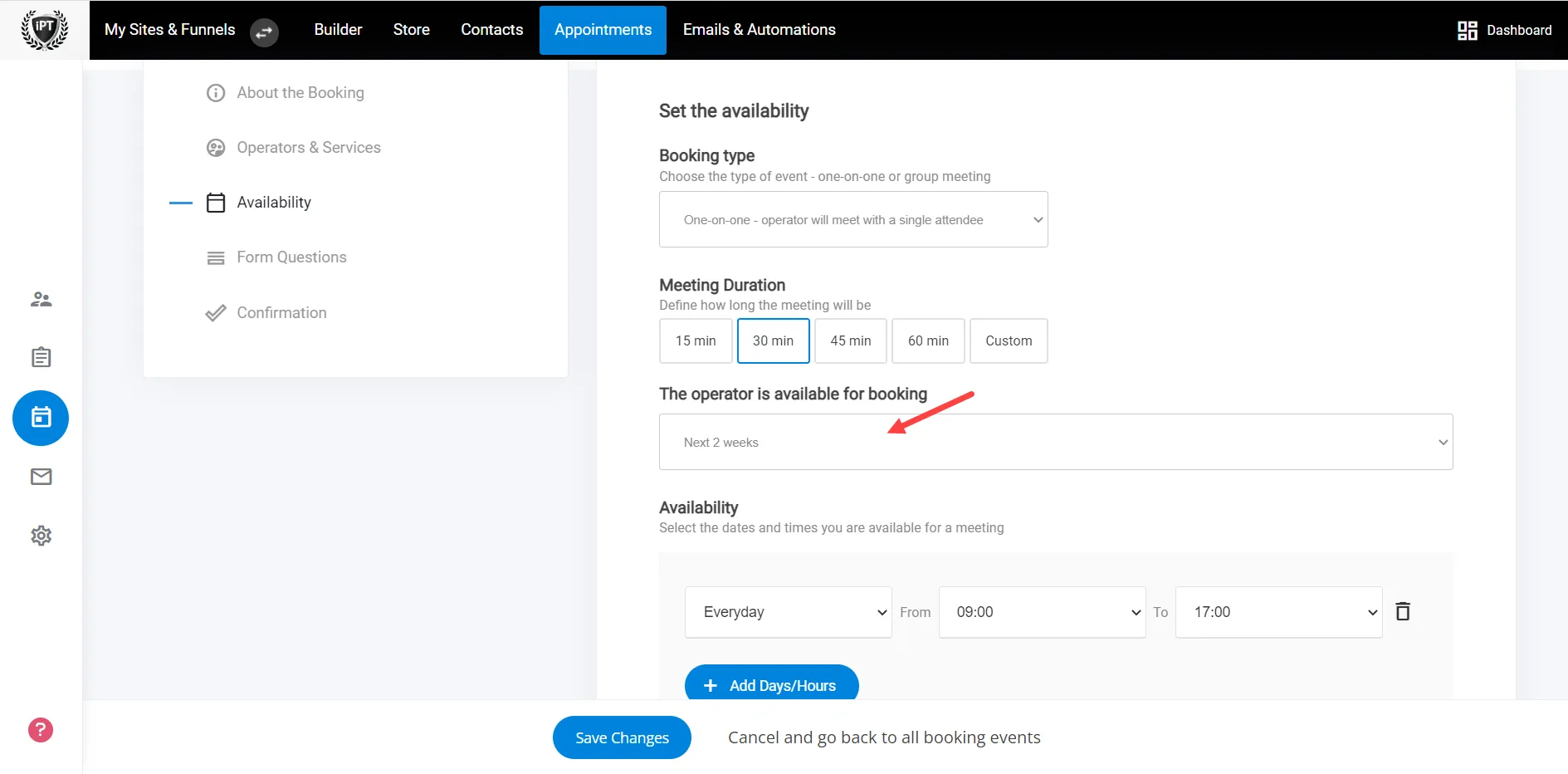The image size is (1568, 774).
Task: Select the 45 min duration option
Action: tap(851, 340)
